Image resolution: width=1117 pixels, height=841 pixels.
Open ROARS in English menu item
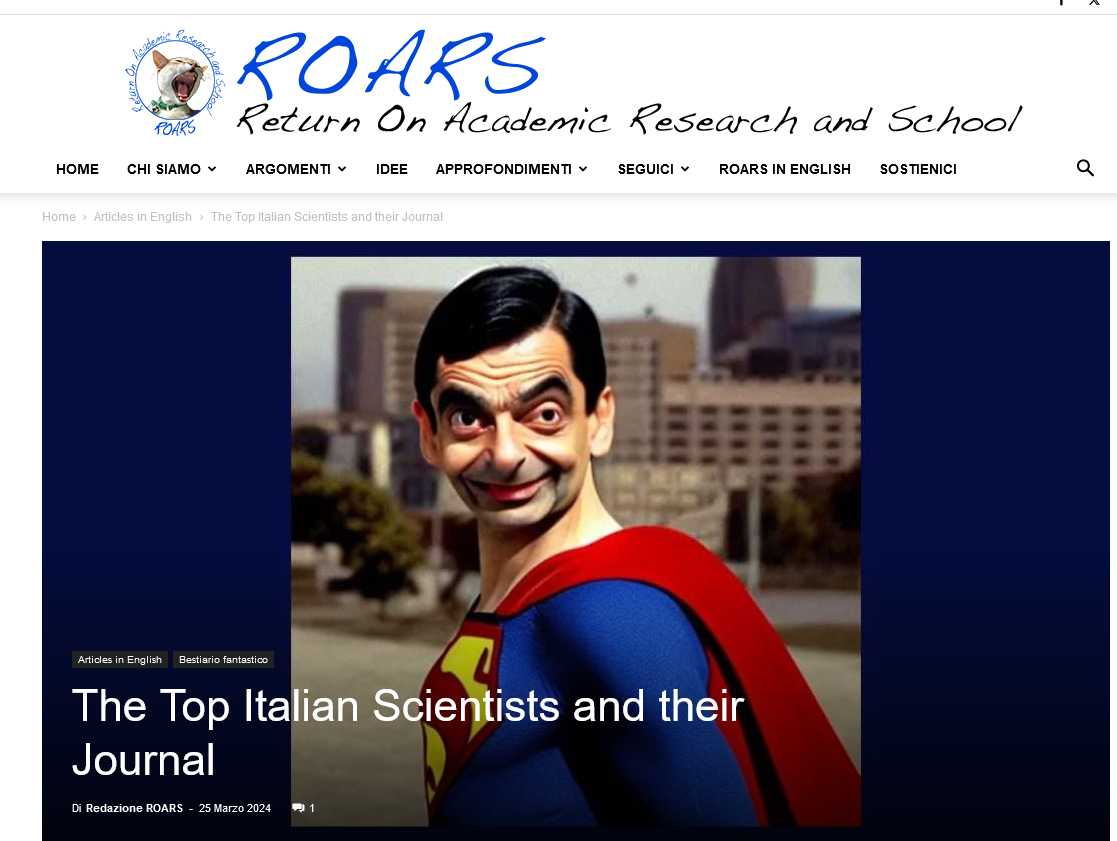(x=784, y=169)
